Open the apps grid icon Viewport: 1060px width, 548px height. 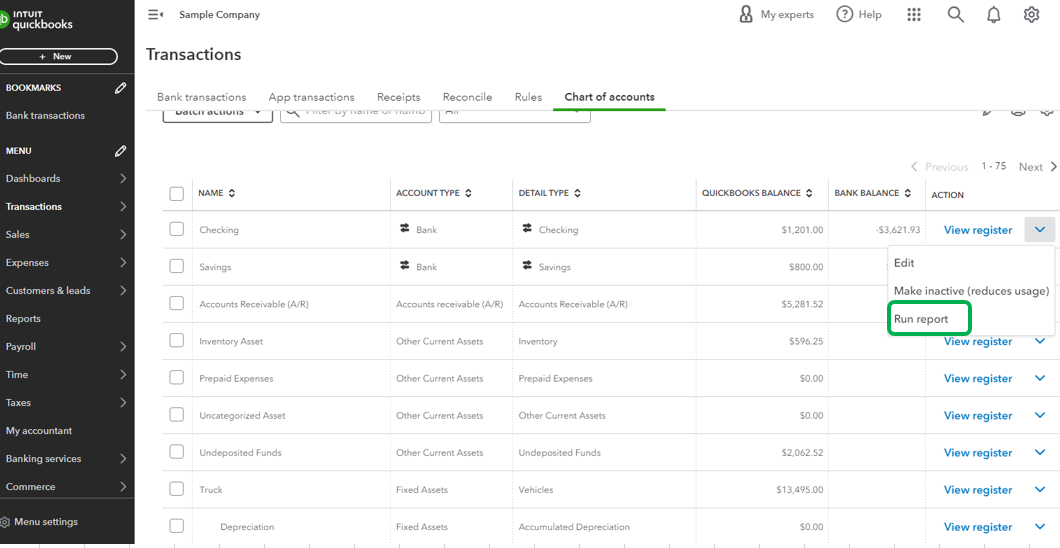click(x=914, y=15)
